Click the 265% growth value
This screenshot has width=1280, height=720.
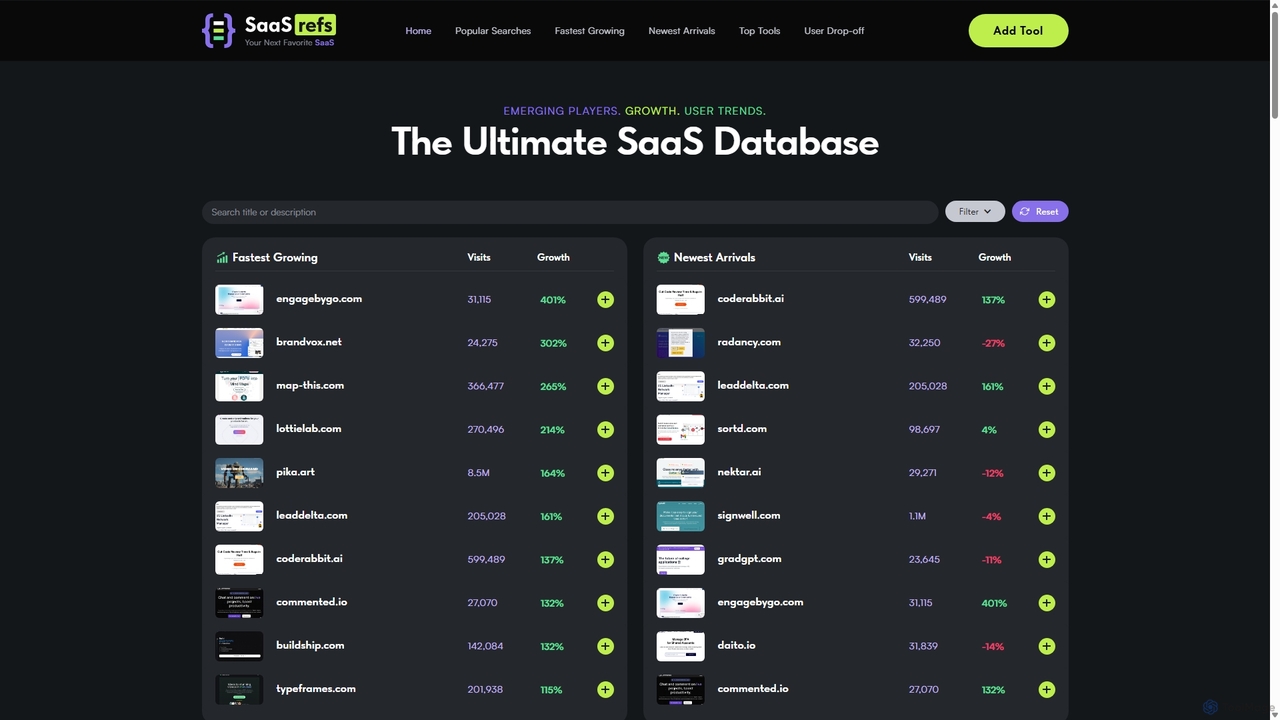coord(553,386)
